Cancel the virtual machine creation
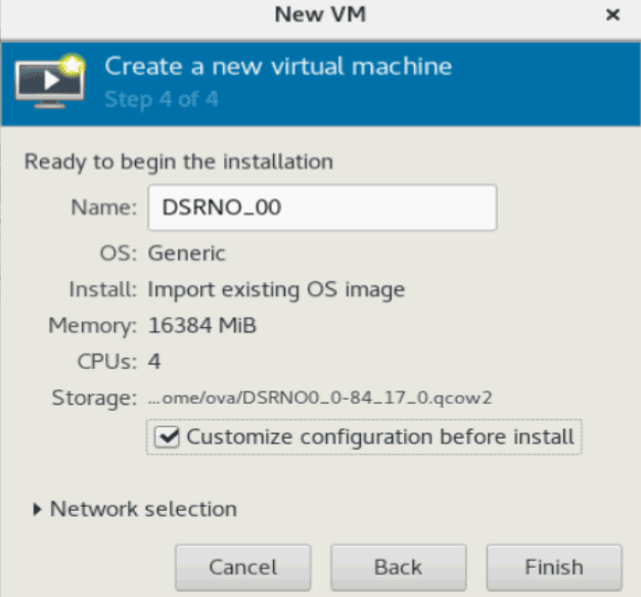The image size is (641, 597). [243, 568]
